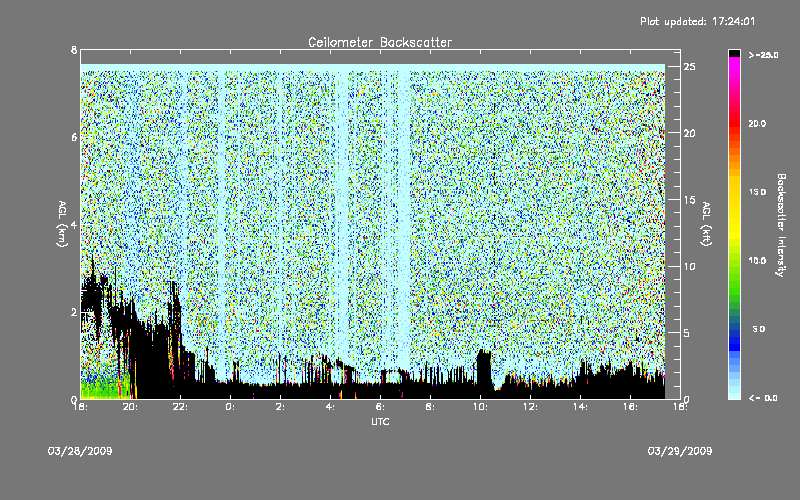Image resolution: width=800 pixels, height=500 pixels.
Task: Click the 03/28/2009 start date label
Action: click(x=80, y=451)
